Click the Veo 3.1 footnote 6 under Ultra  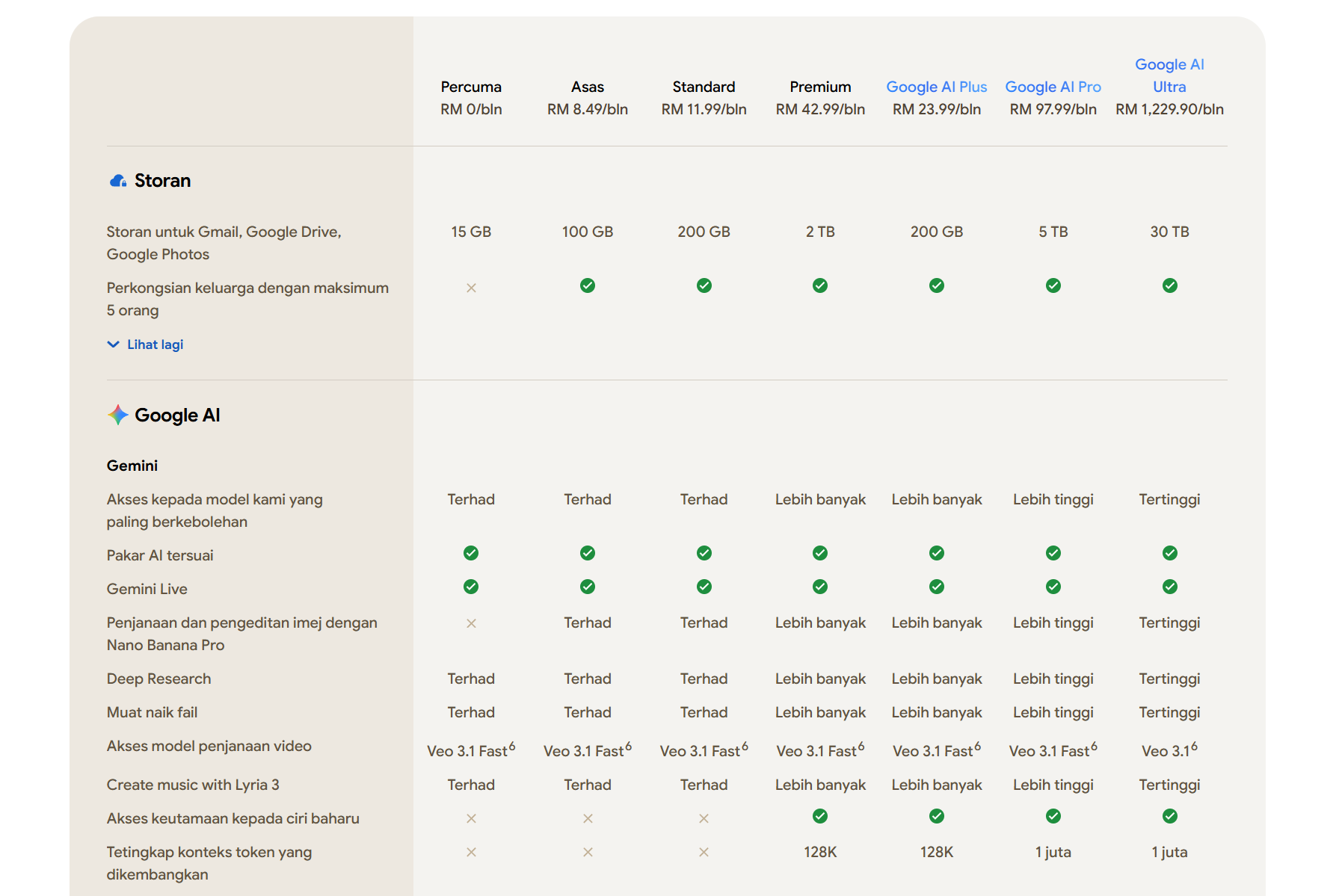point(1194,746)
